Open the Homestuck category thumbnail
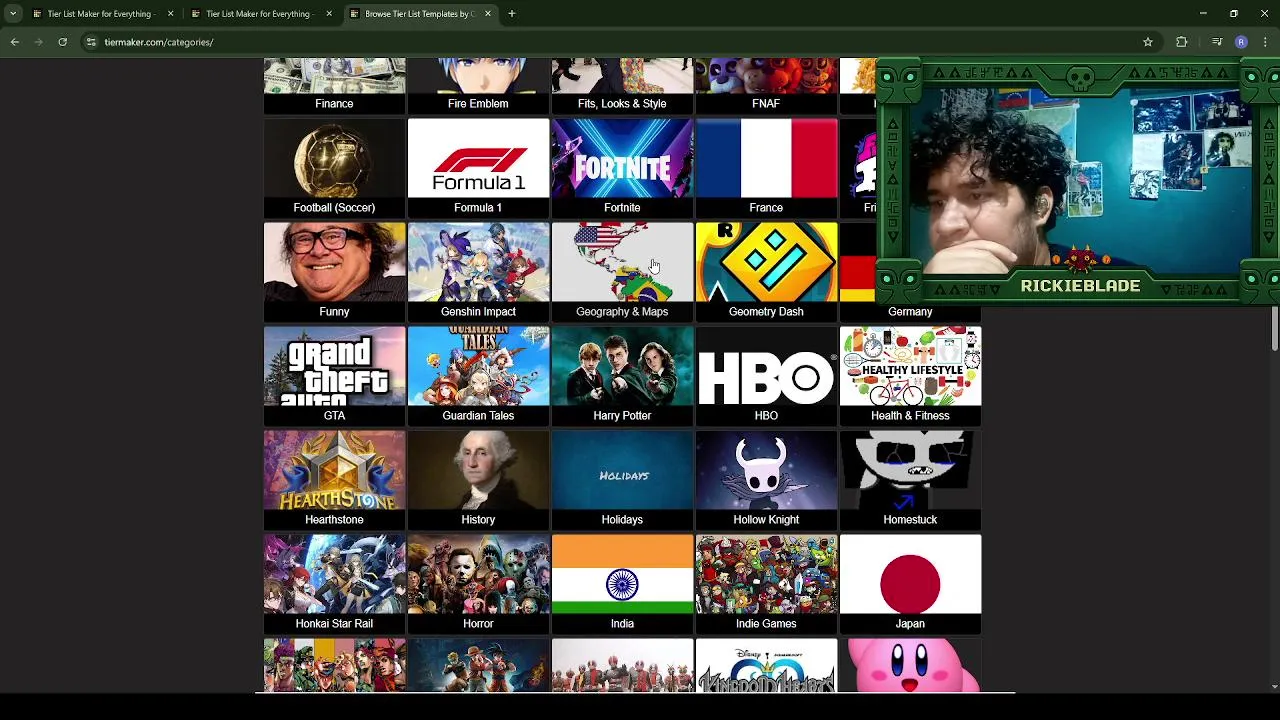Screen dimensions: 1280x720 coord(910,470)
